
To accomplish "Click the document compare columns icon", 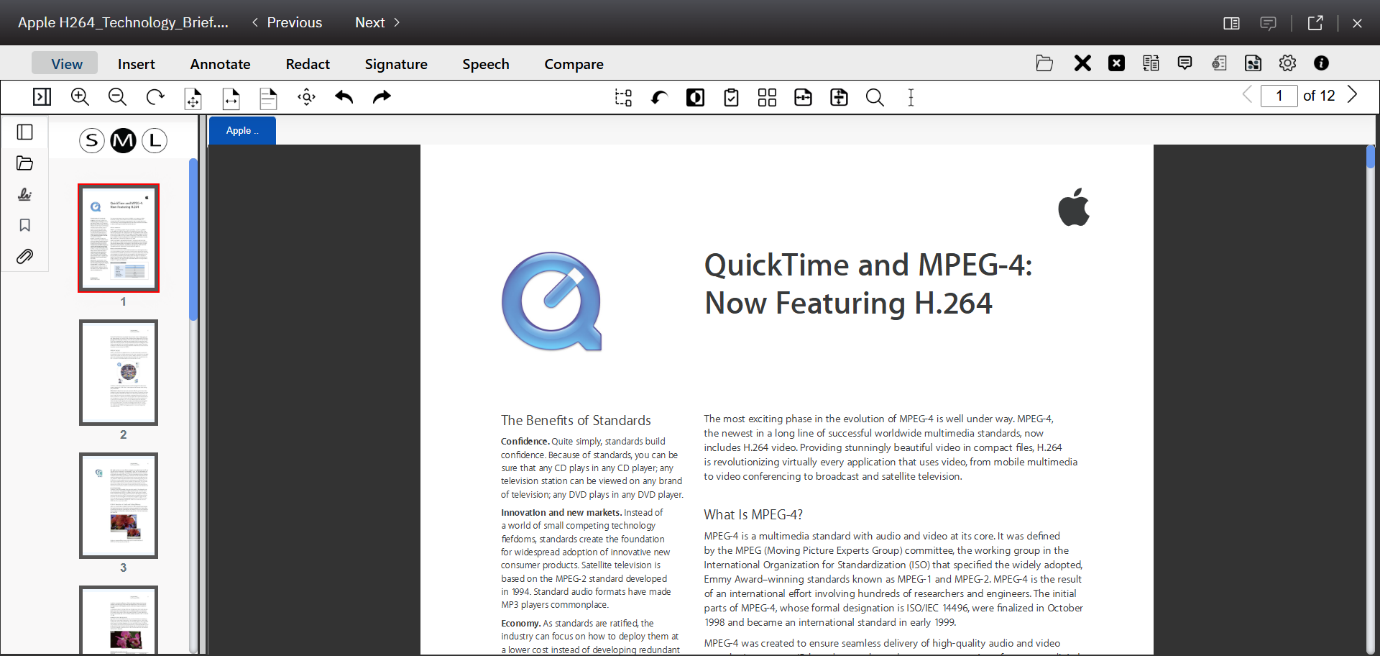I will pos(1151,63).
